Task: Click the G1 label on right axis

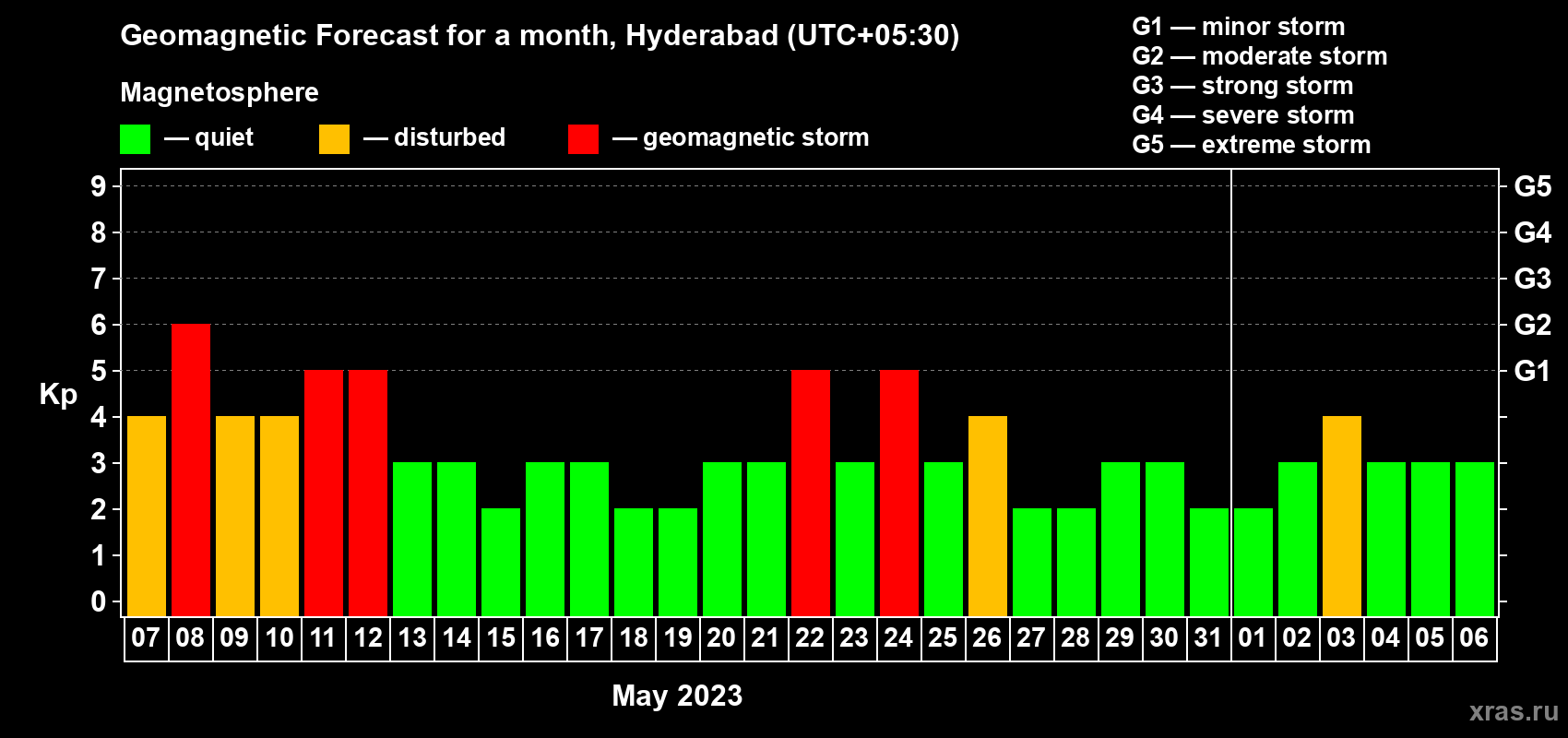Action: (x=1533, y=371)
